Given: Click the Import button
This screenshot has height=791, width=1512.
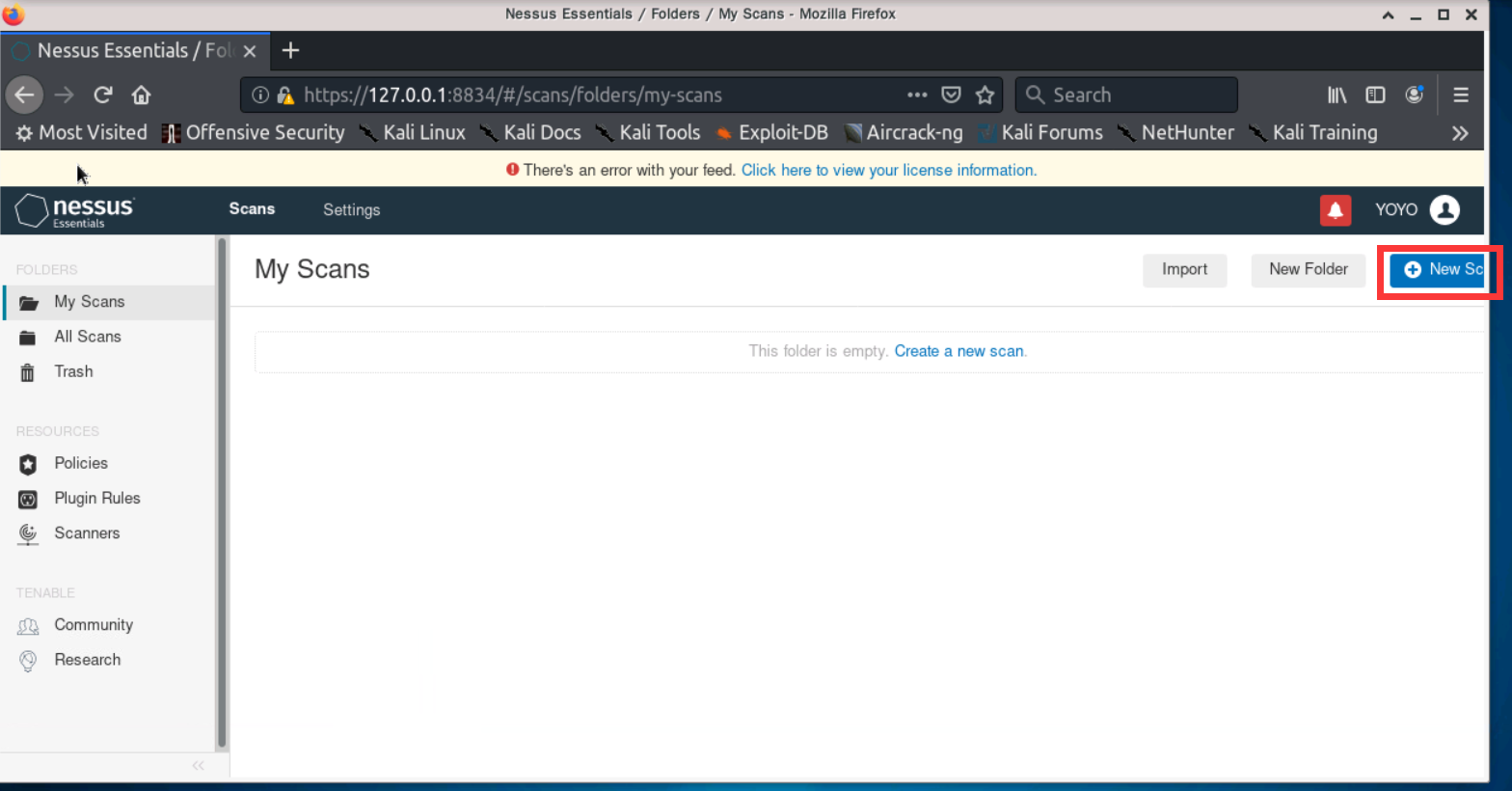Looking at the screenshot, I should point(1184,270).
